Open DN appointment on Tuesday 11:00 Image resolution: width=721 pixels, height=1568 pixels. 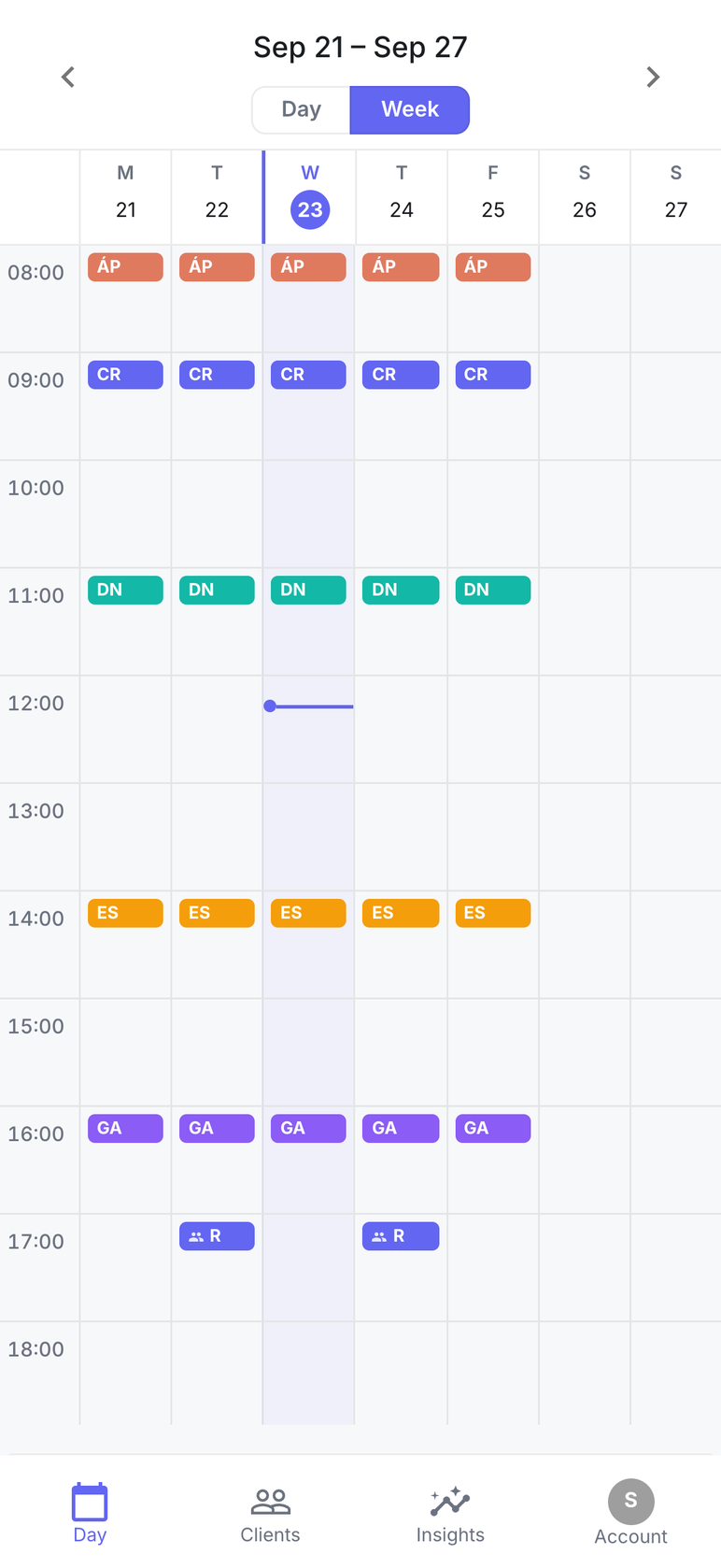(x=217, y=590)
